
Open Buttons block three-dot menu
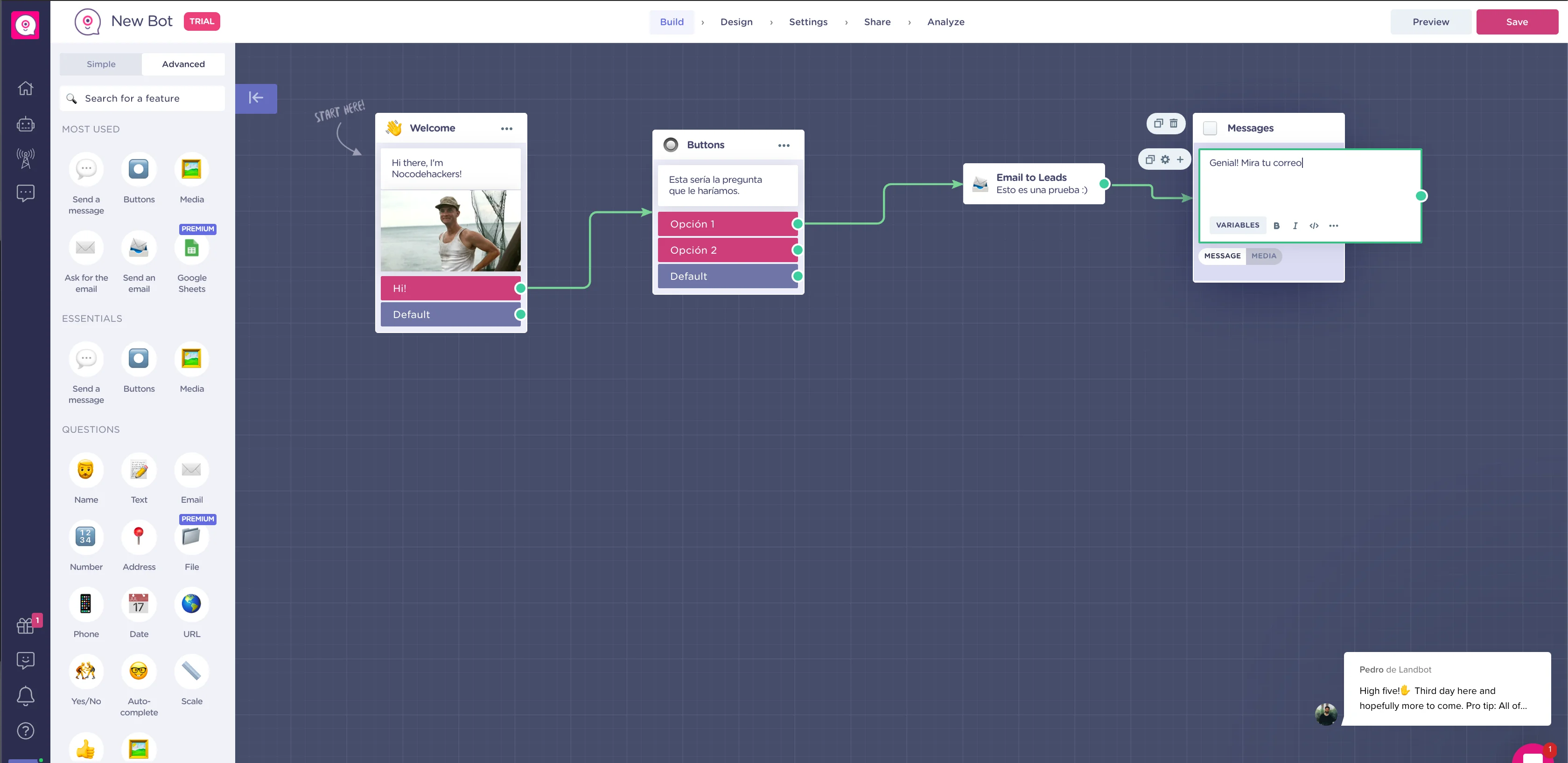tap(784, 146)
